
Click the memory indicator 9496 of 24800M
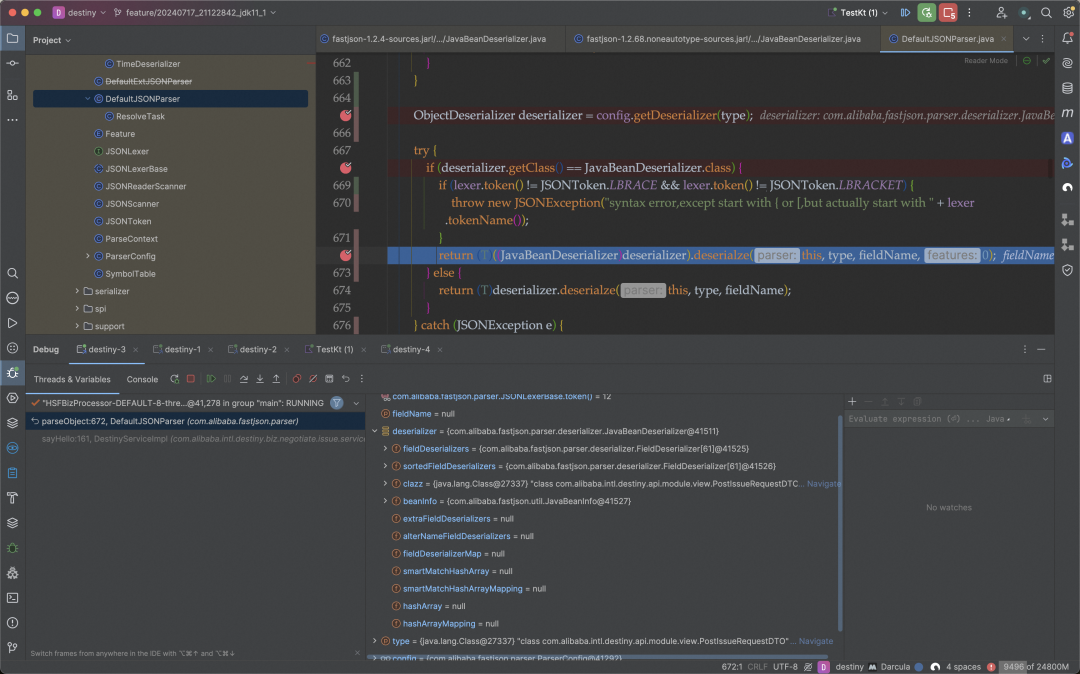tap(1034, 666)
